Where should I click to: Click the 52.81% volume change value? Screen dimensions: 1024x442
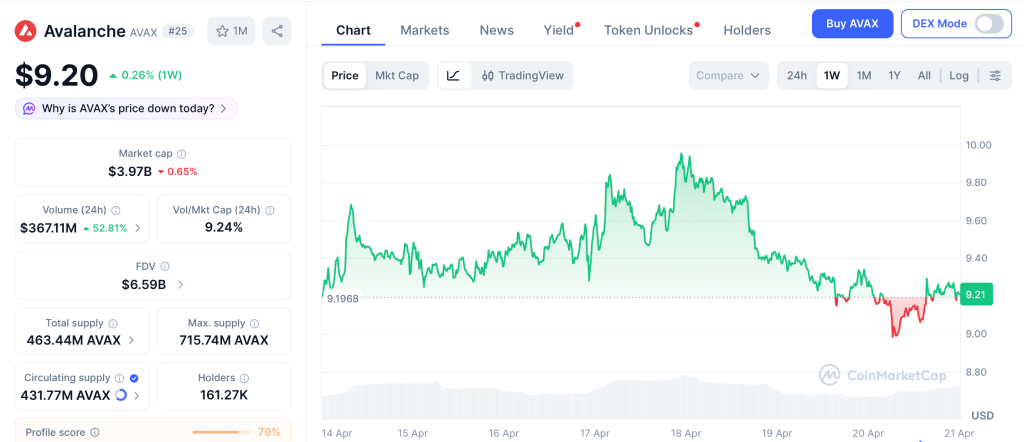[109, 229]
